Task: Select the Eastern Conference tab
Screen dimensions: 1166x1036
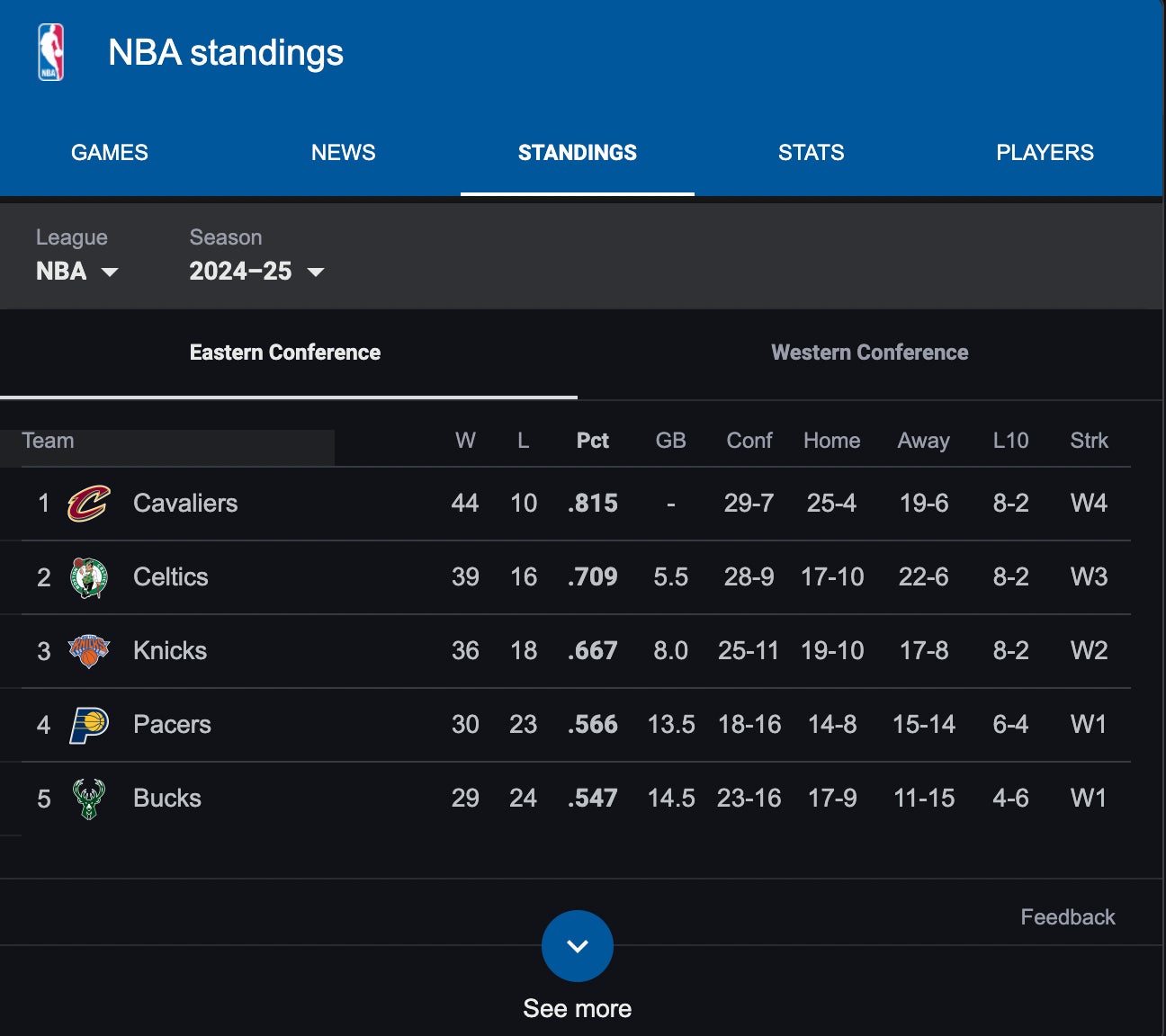Action: click(x=285, y=353)
